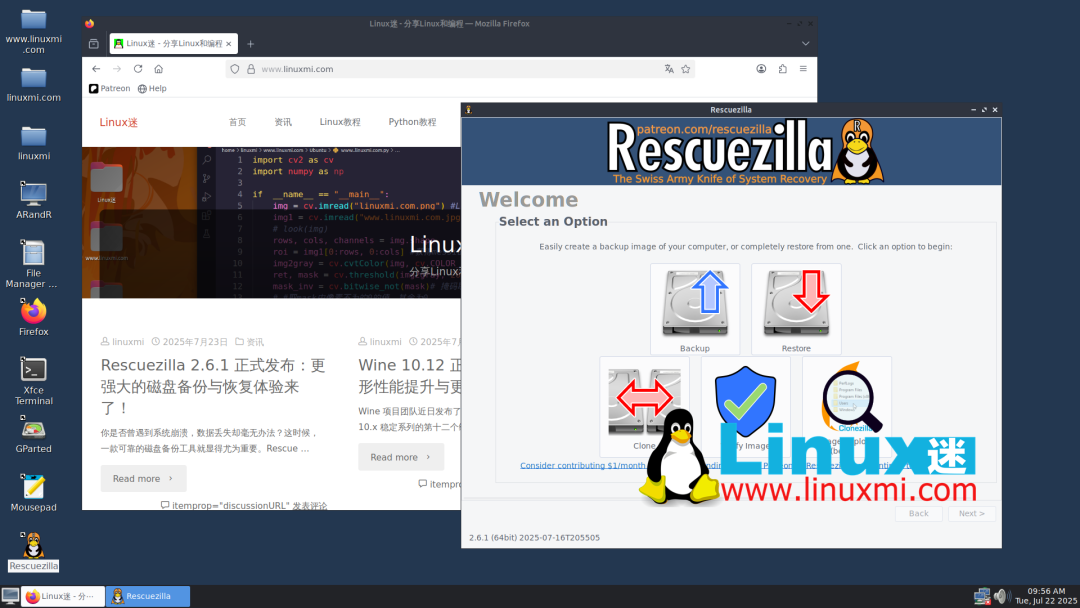This screenshot has height=608, width=1080.
Task: Click the Backup drive icon
Action: click(x=695, y=305)
